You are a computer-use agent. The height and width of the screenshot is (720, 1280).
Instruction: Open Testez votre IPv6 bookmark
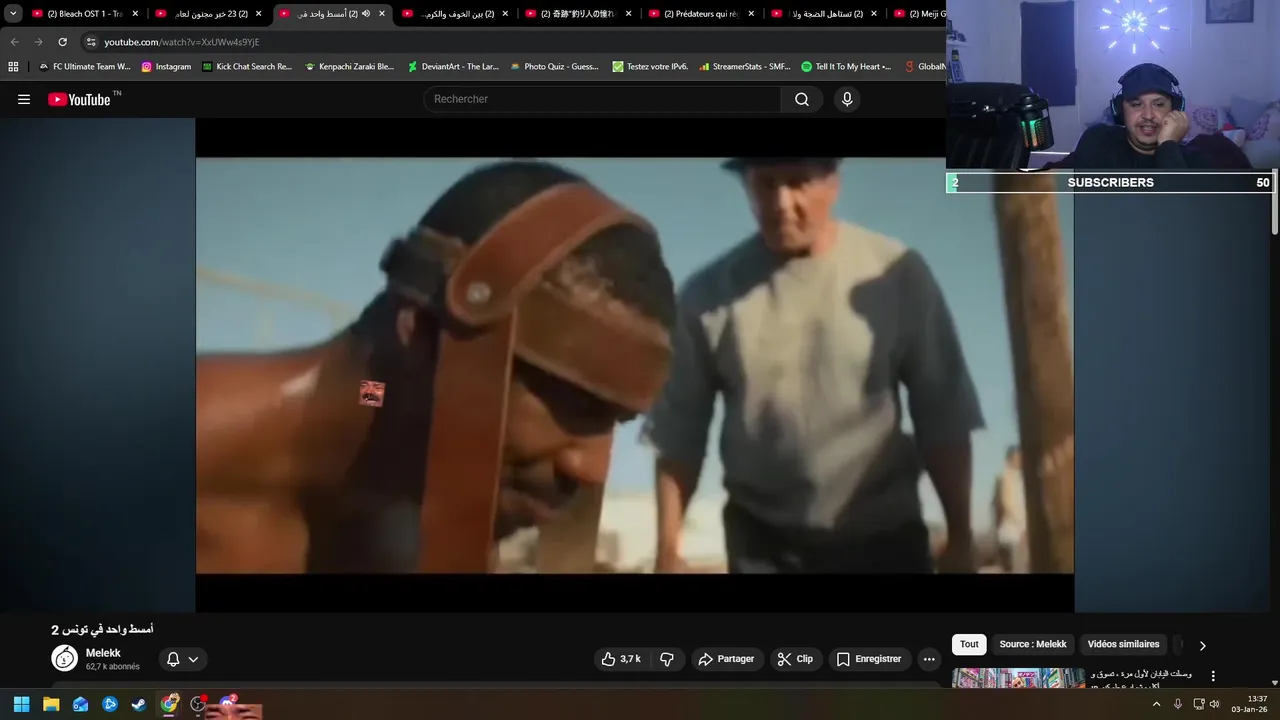pos(650,67)
